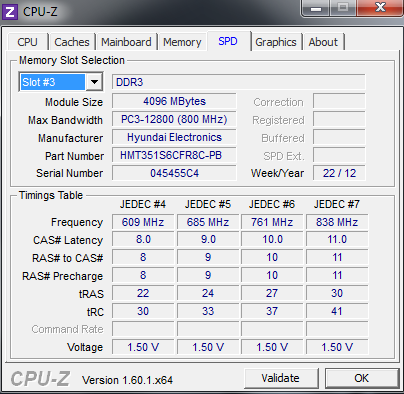Click the DDR3 memory type field
The height and width of the screenshot is (394, 404).
pos(239,82)
